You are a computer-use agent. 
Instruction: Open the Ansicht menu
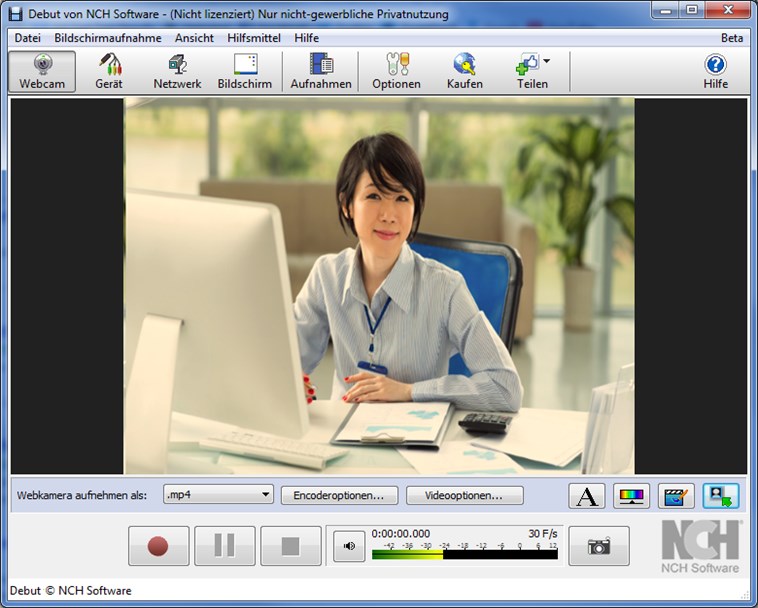tap(194, 38)
